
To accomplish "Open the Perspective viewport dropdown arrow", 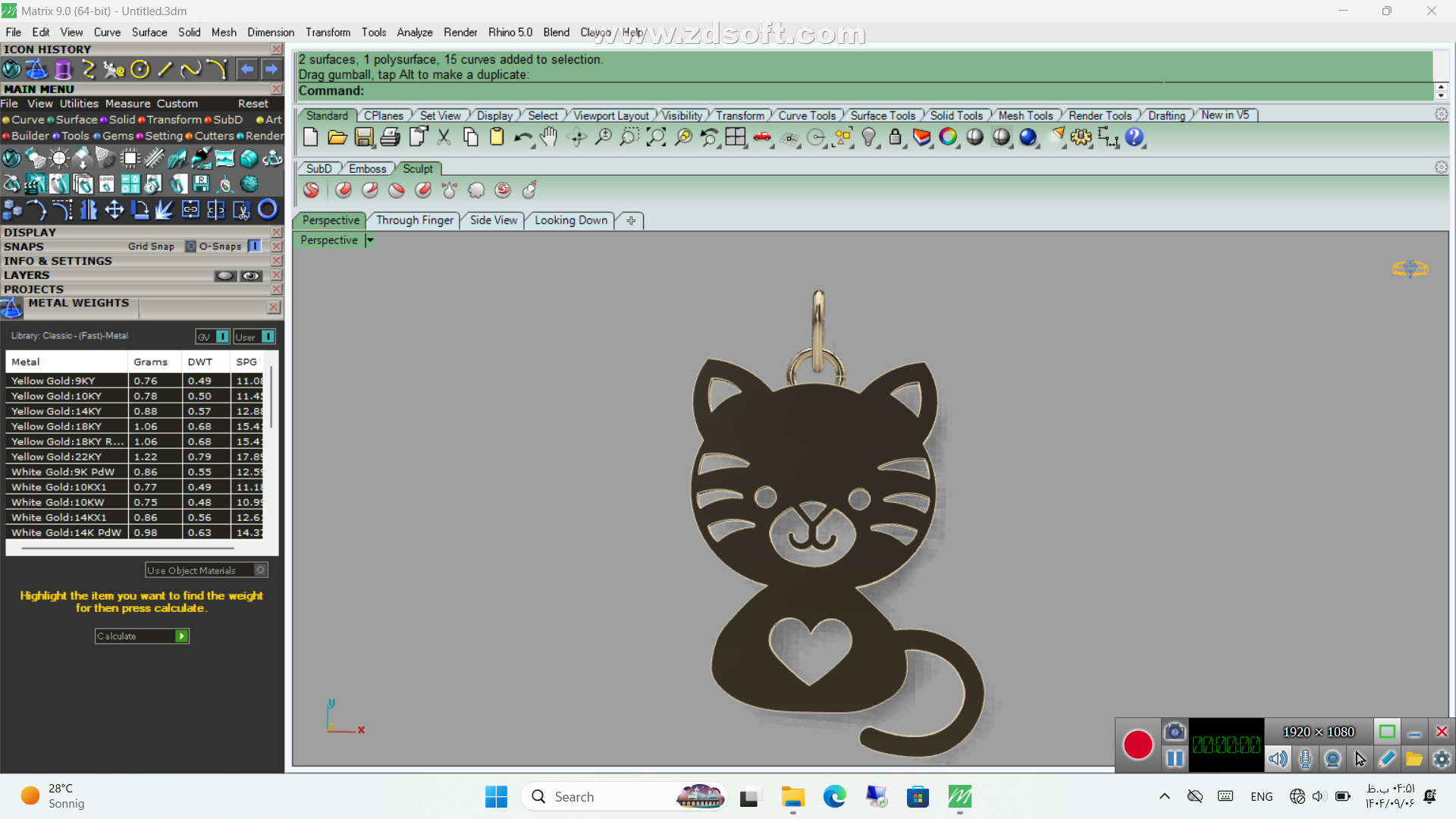I will [x=370, y=240].
